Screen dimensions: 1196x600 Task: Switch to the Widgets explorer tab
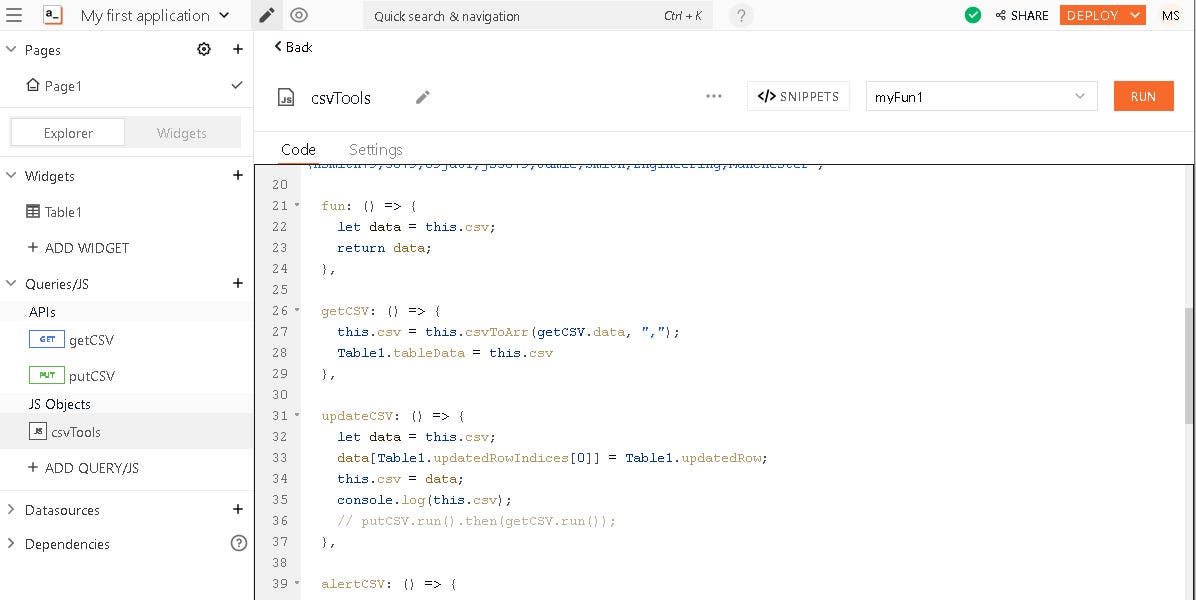[183, 131]
